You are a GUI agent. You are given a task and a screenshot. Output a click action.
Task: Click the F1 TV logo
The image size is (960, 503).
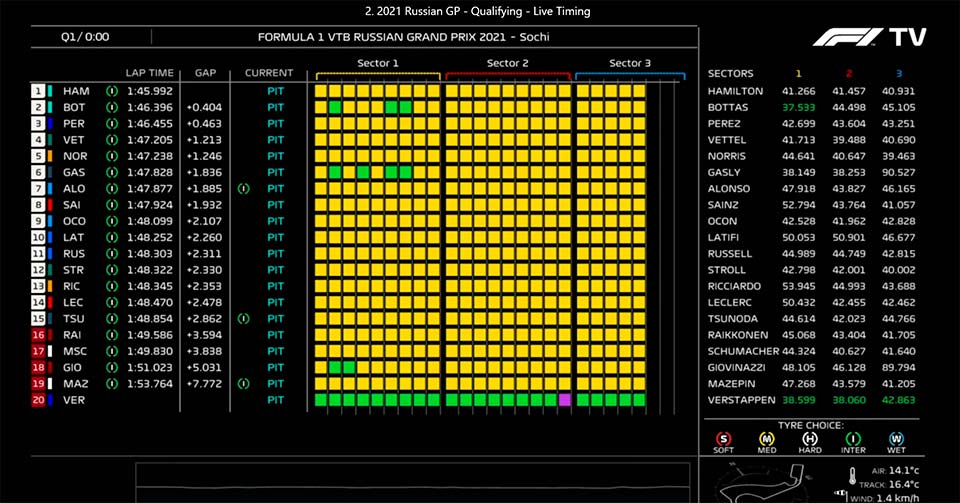point(869,38)
